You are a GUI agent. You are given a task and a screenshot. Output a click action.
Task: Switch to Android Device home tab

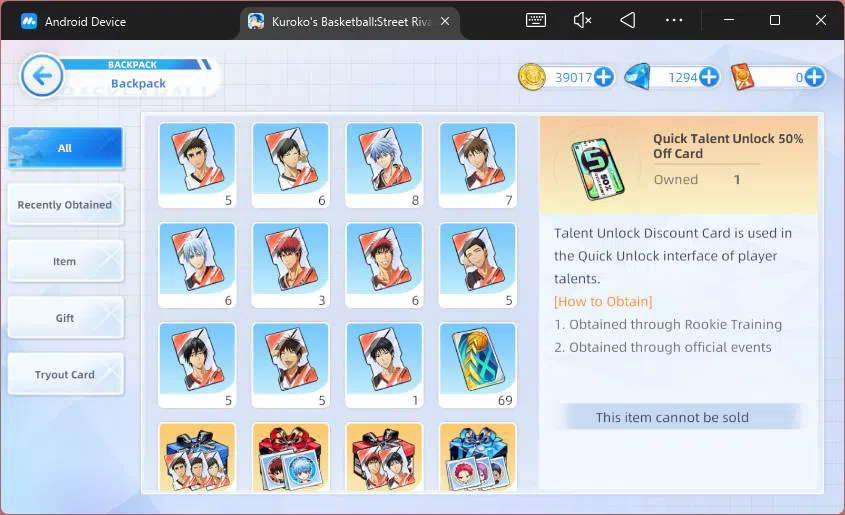[74, 22]
